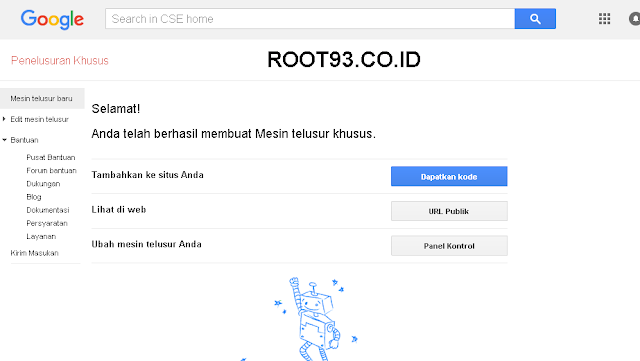The width and height of the screenshot is (640, 361).
Task: Select Mesin telusur baru in the sidebar
Action: coord(42,98)
